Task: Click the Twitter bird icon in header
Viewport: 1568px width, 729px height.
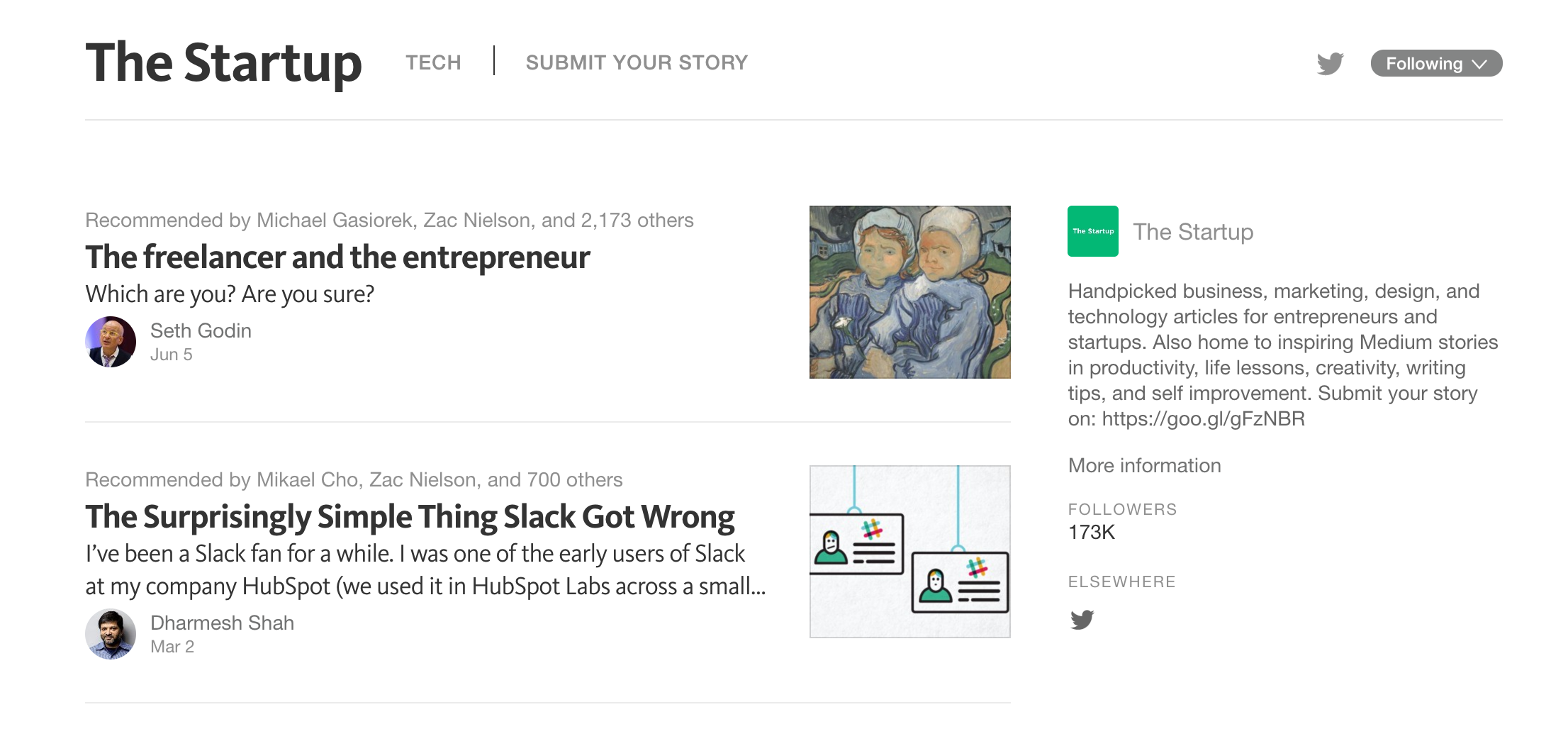Action: click(1330, 63)
